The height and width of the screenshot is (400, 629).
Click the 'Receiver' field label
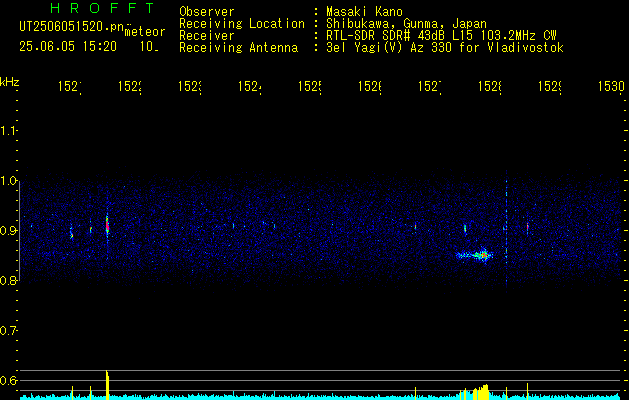[207, 36]
